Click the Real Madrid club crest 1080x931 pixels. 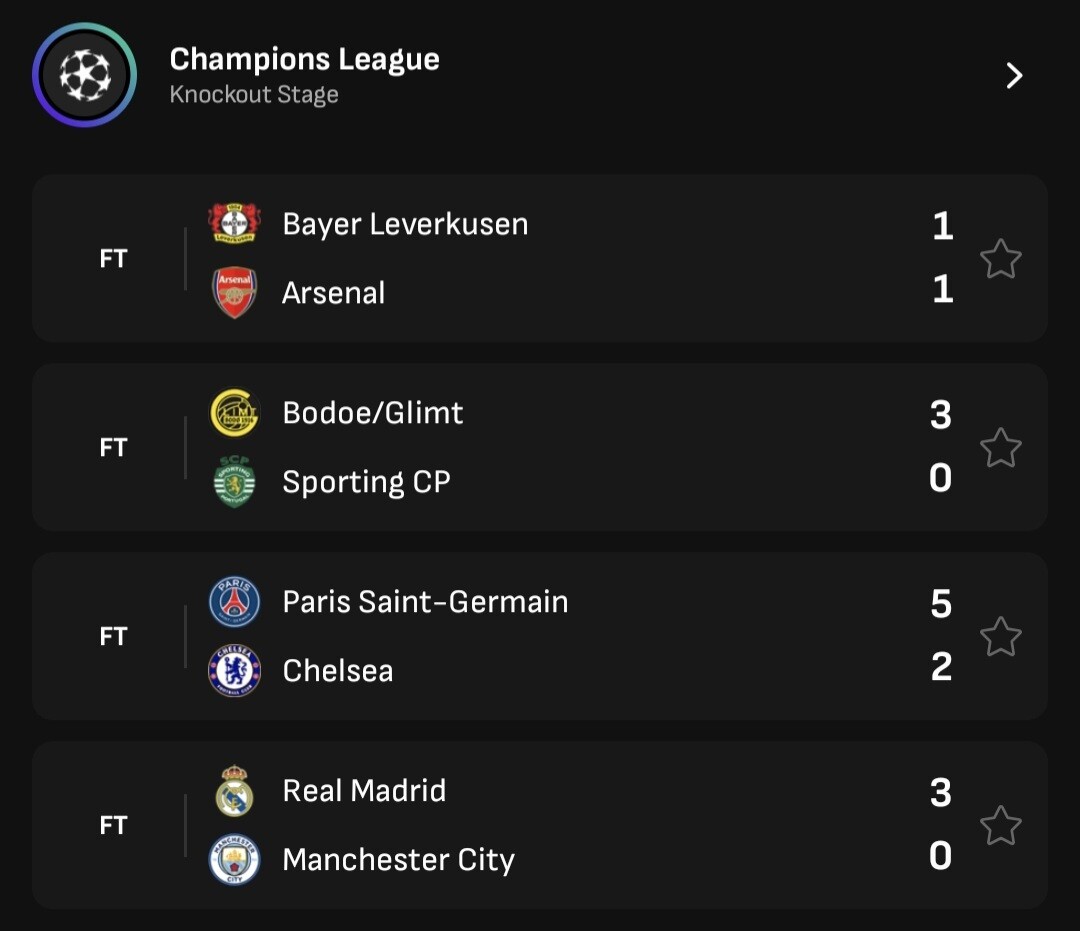pyautogui.click(x=234, y=791)
